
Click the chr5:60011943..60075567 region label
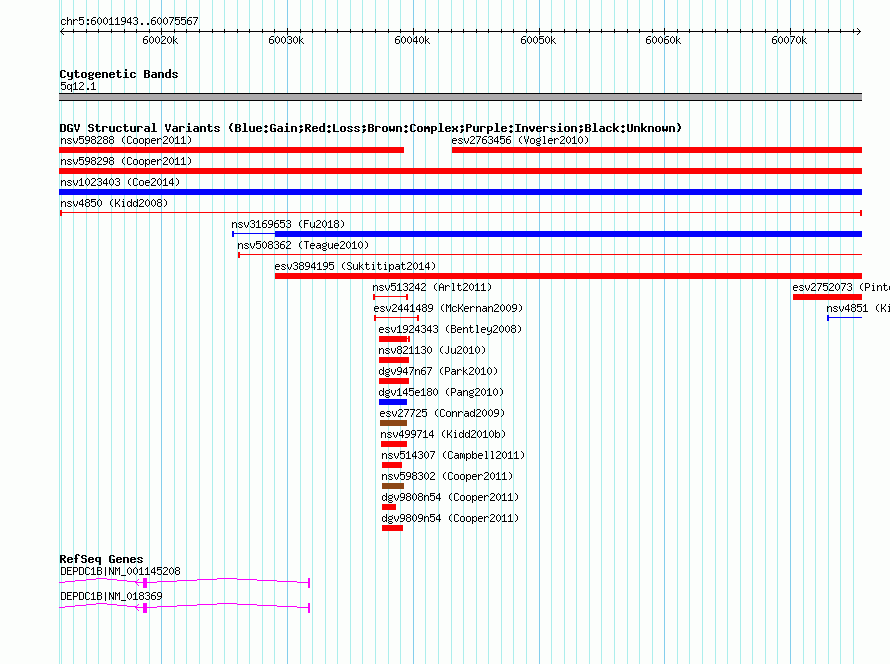pyautogui.click(x=129, y=22)
